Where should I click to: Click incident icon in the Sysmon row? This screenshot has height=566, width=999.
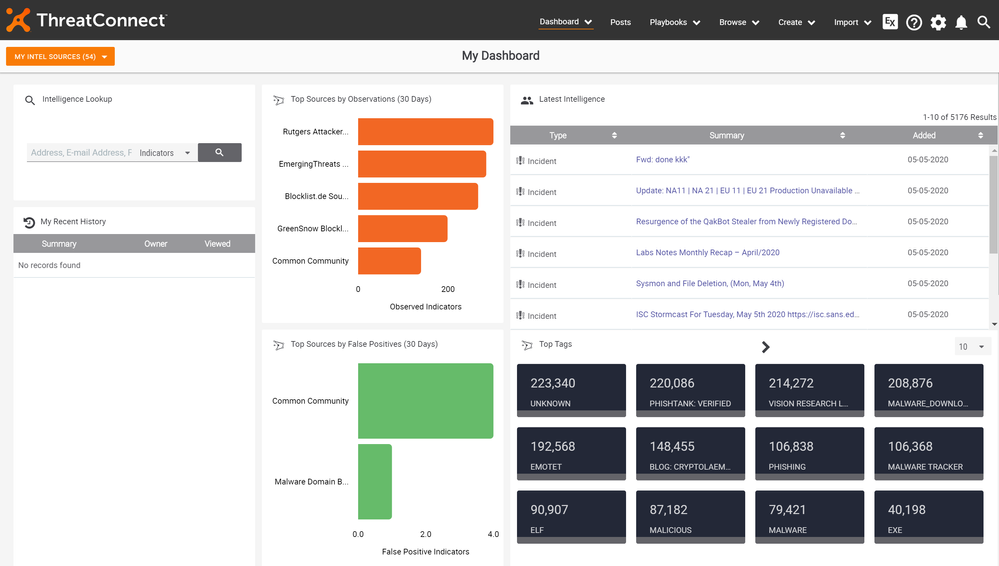(520, 284)
